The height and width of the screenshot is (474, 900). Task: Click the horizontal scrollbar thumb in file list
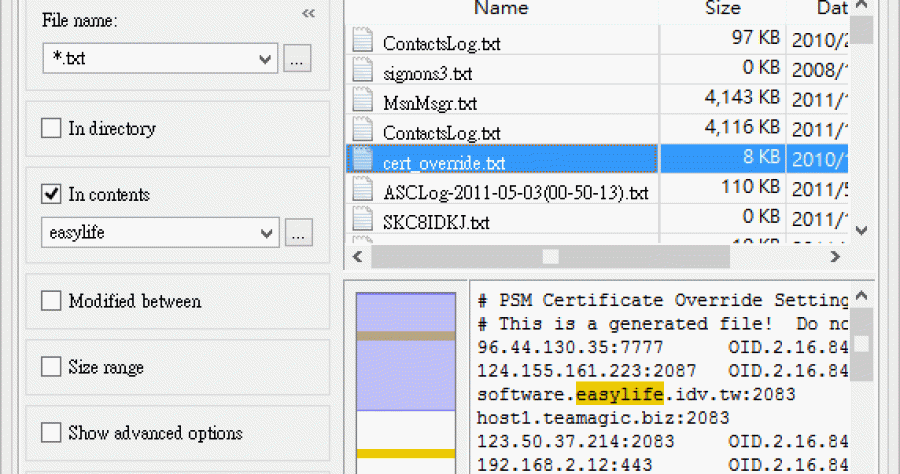pyautogui.click(x=550, y=257)
